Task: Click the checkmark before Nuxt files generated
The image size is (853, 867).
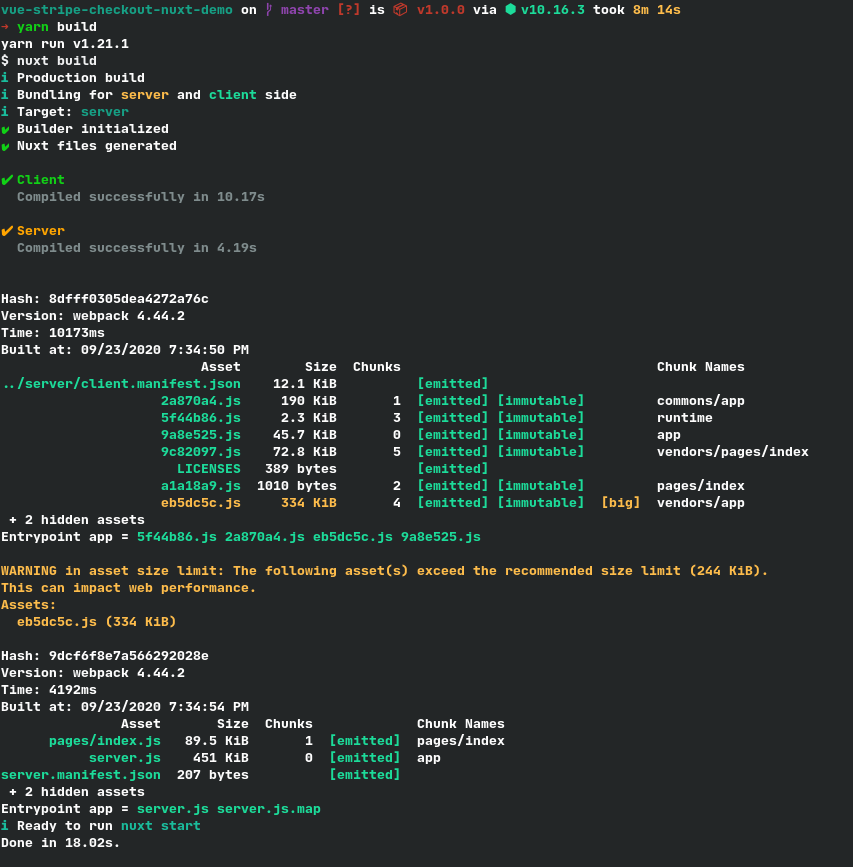Action: tap(6, 147)
